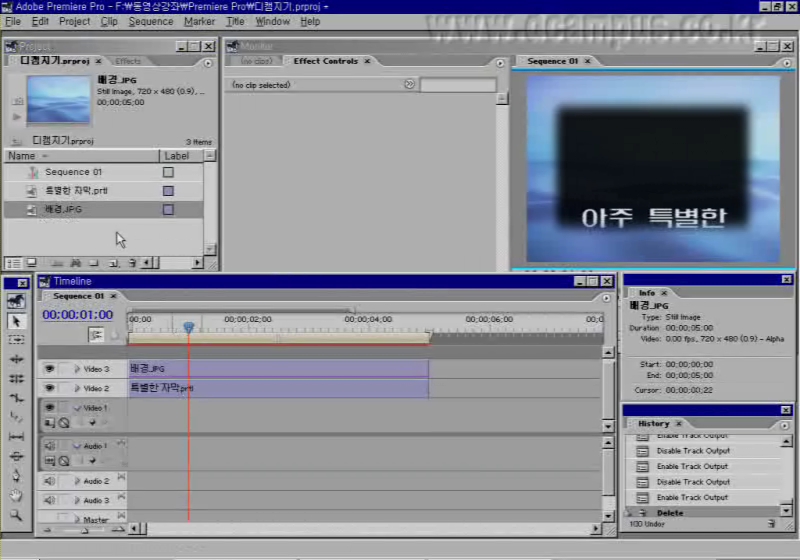Toggle the Video 1 track eye
Image resolution: width=800 pixels, height=560 pixels.
click(x=49, y=407)
